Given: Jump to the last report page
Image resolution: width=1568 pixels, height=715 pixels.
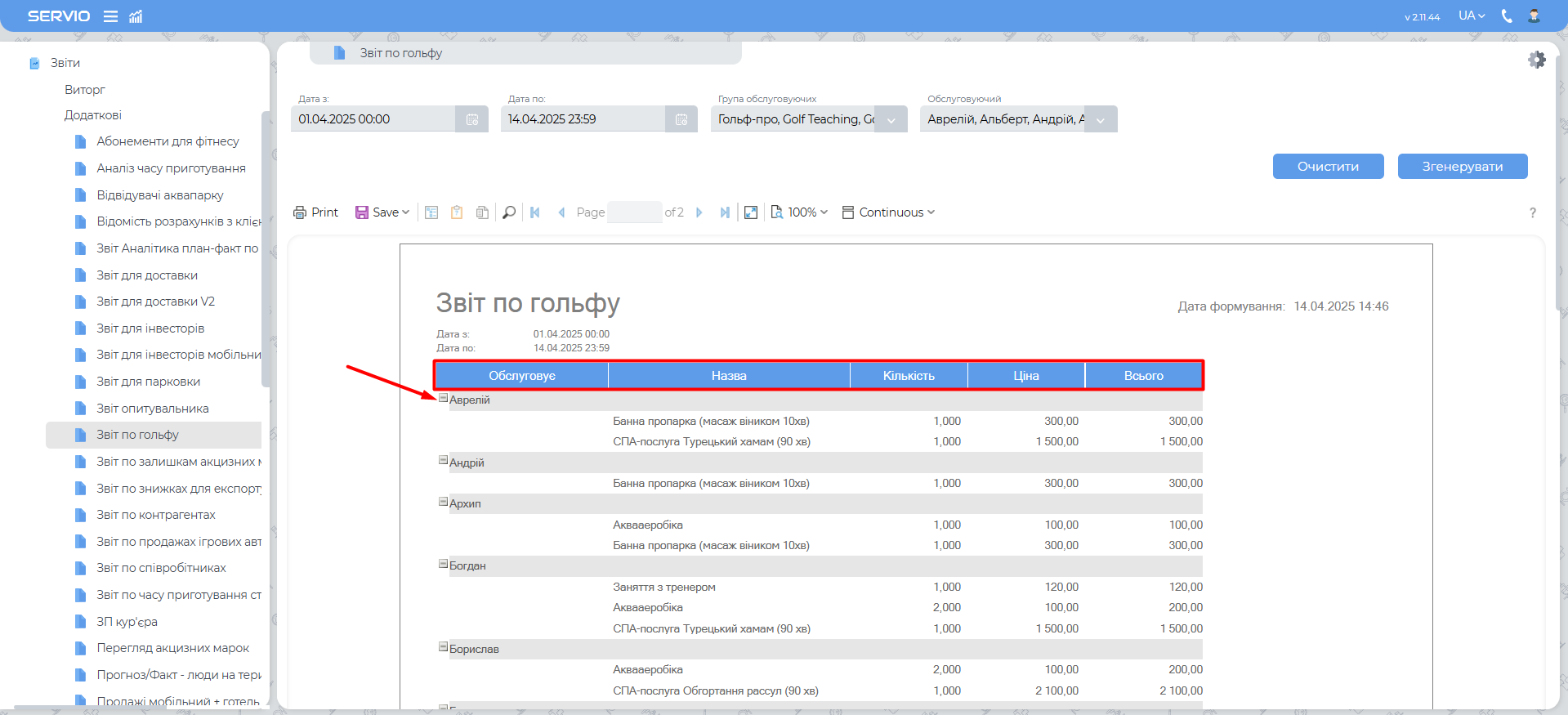Looking at the screenshot, I should tap(725, 212).
